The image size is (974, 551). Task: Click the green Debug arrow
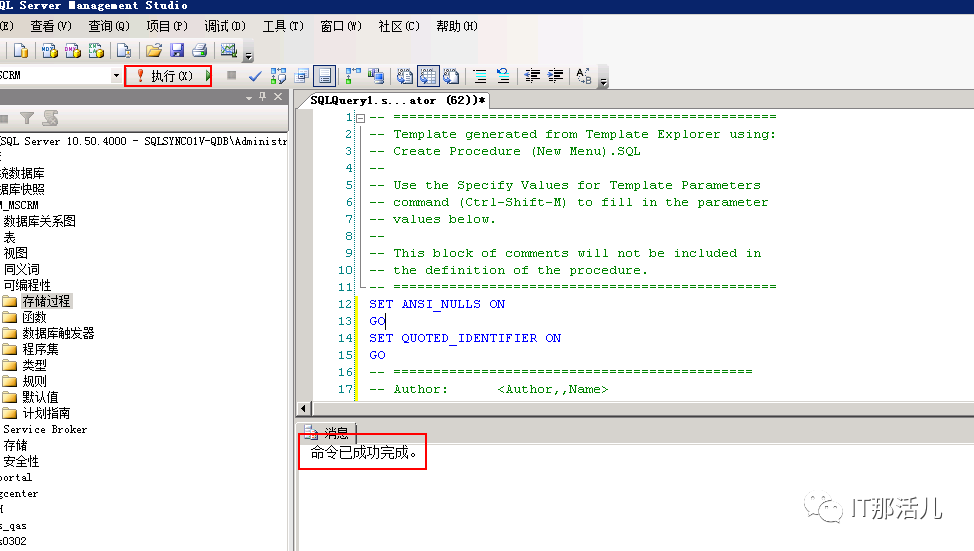(x=209, y=76)
